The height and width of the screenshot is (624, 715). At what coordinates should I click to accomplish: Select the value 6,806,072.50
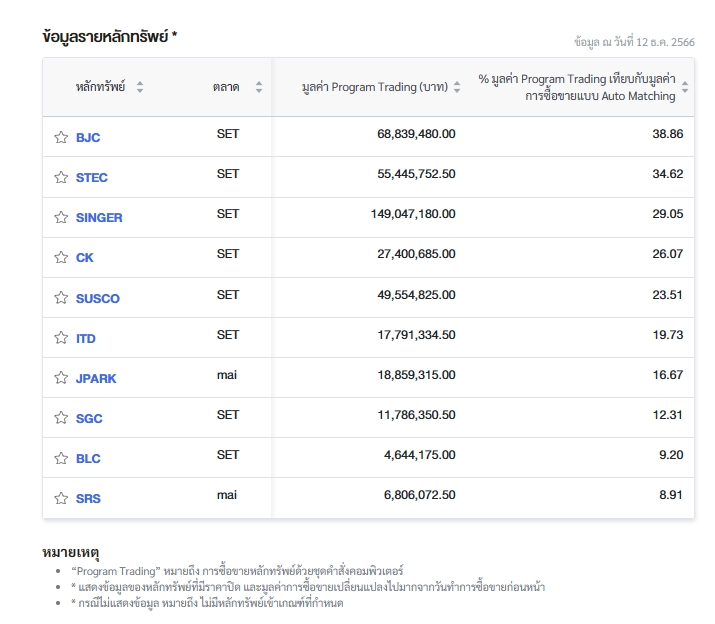(420, 495)
